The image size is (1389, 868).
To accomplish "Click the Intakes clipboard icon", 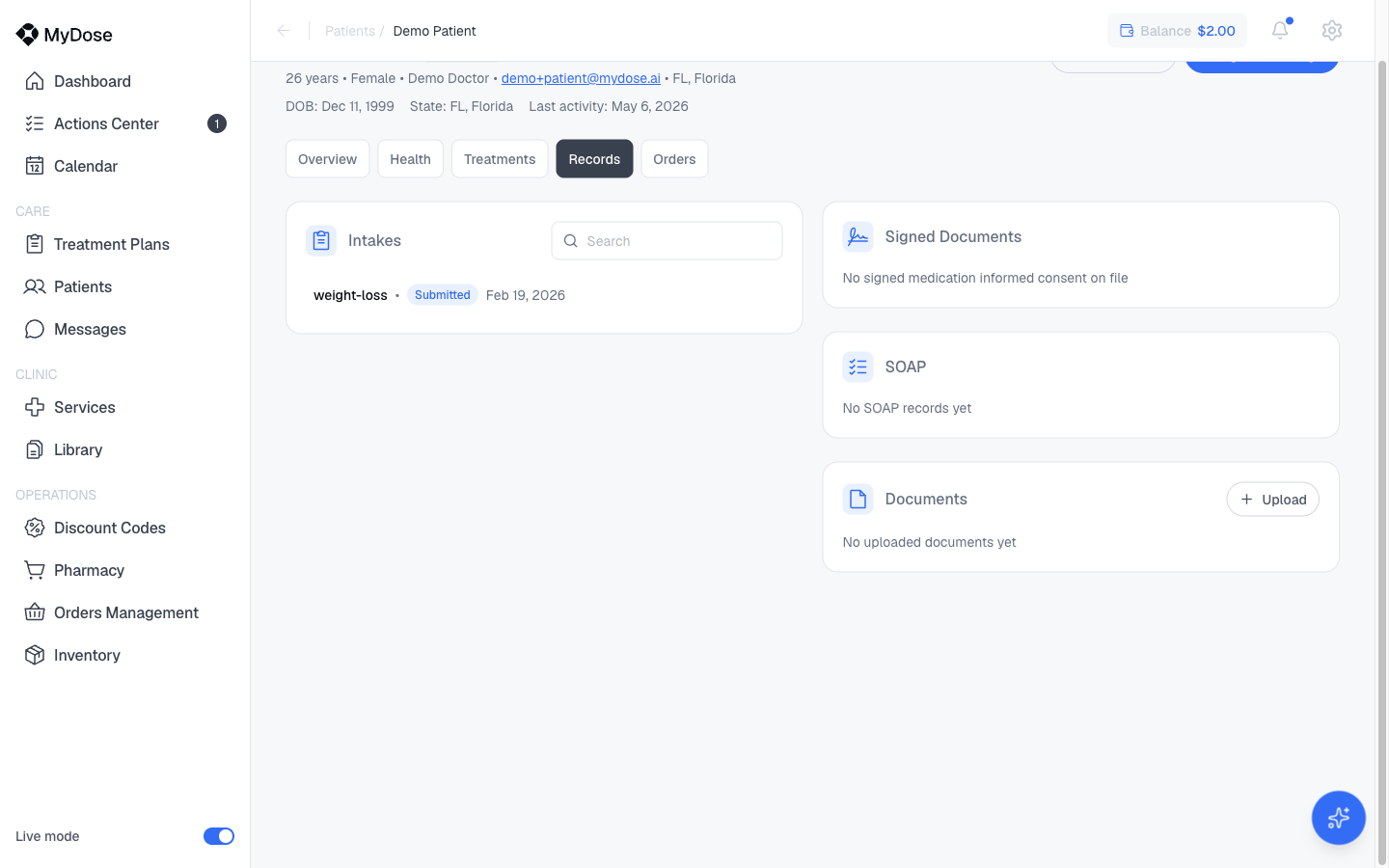I will click(321, 240).
